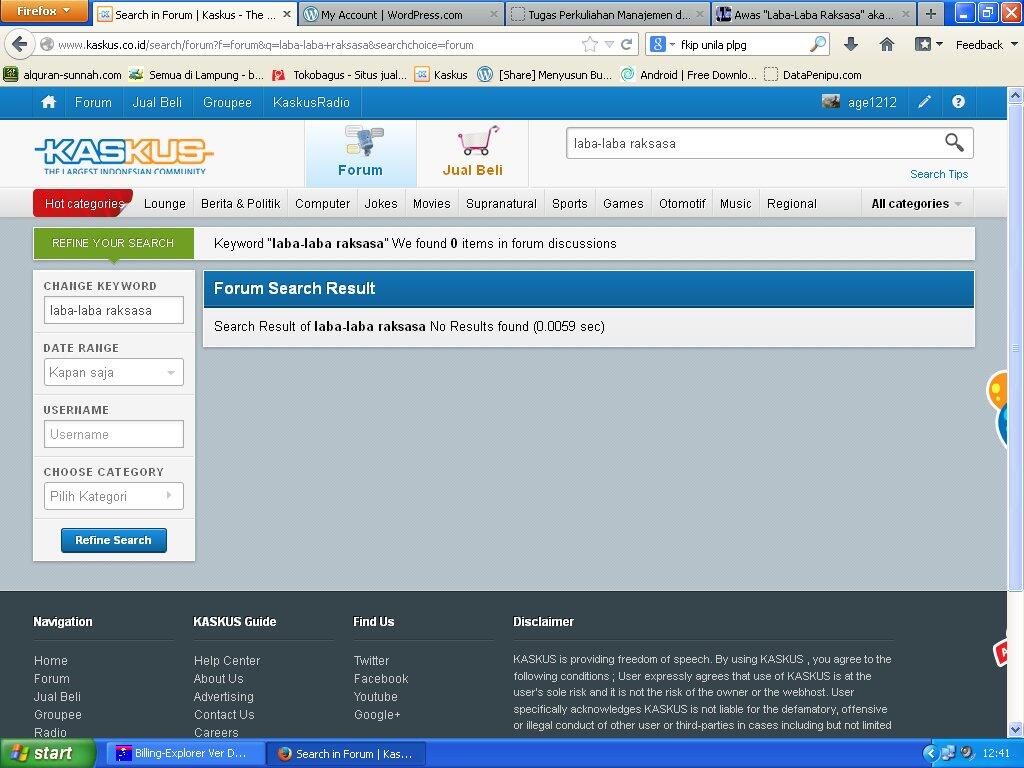Open the Pilih Kategori category selector
1024x768 pixels.
[114, 496]
